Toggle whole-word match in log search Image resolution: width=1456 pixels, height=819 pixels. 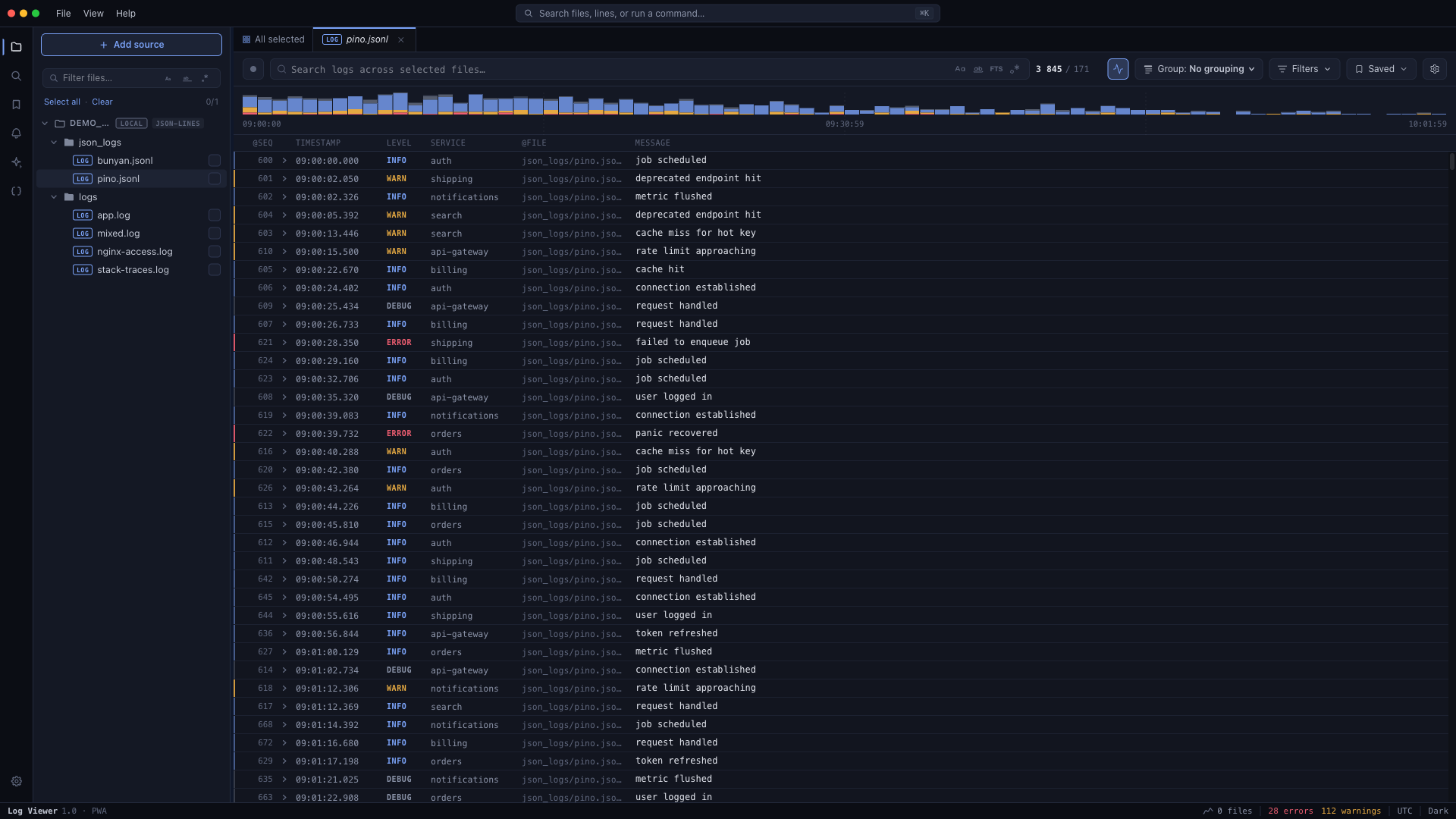click(x=978, y=69)
